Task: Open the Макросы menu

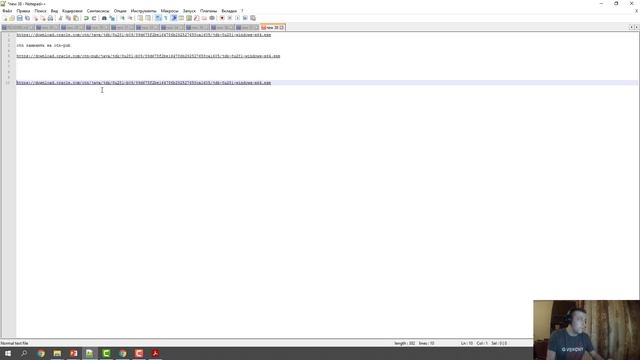Action: coord(169,11)
